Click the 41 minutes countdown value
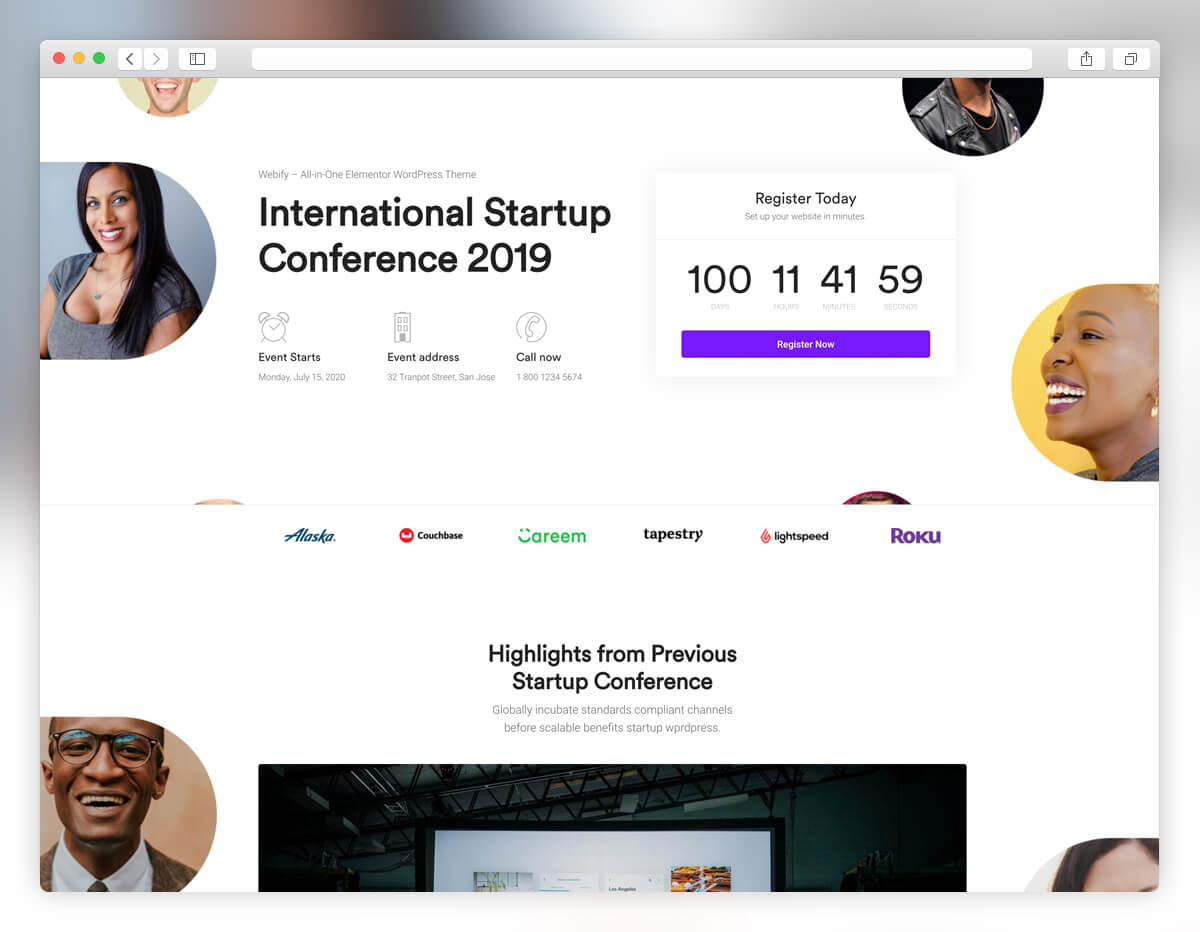This screenshot has height=932, width=1200. 839,280
